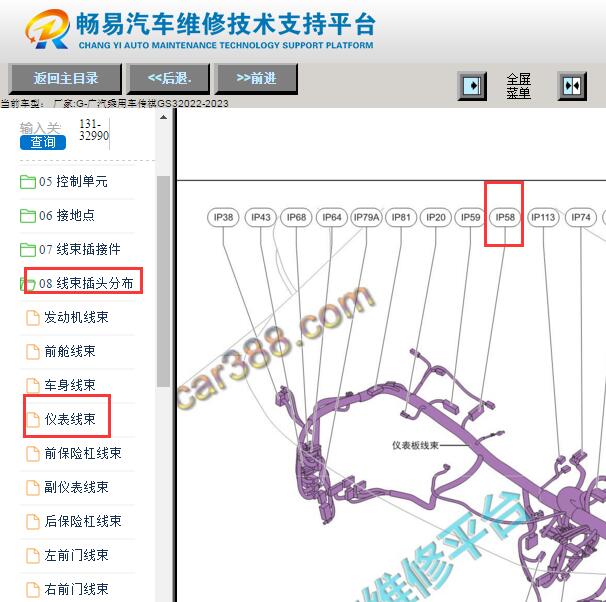Open the 左前门线束 document
Image resolution: width=606 pixels, height=602 pixels.
(x=76, y=555)
